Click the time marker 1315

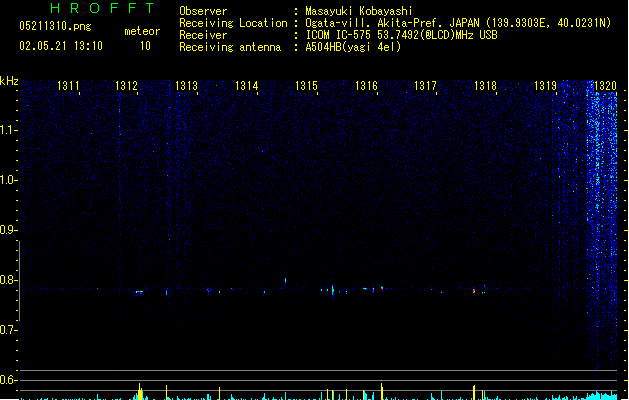306,86
